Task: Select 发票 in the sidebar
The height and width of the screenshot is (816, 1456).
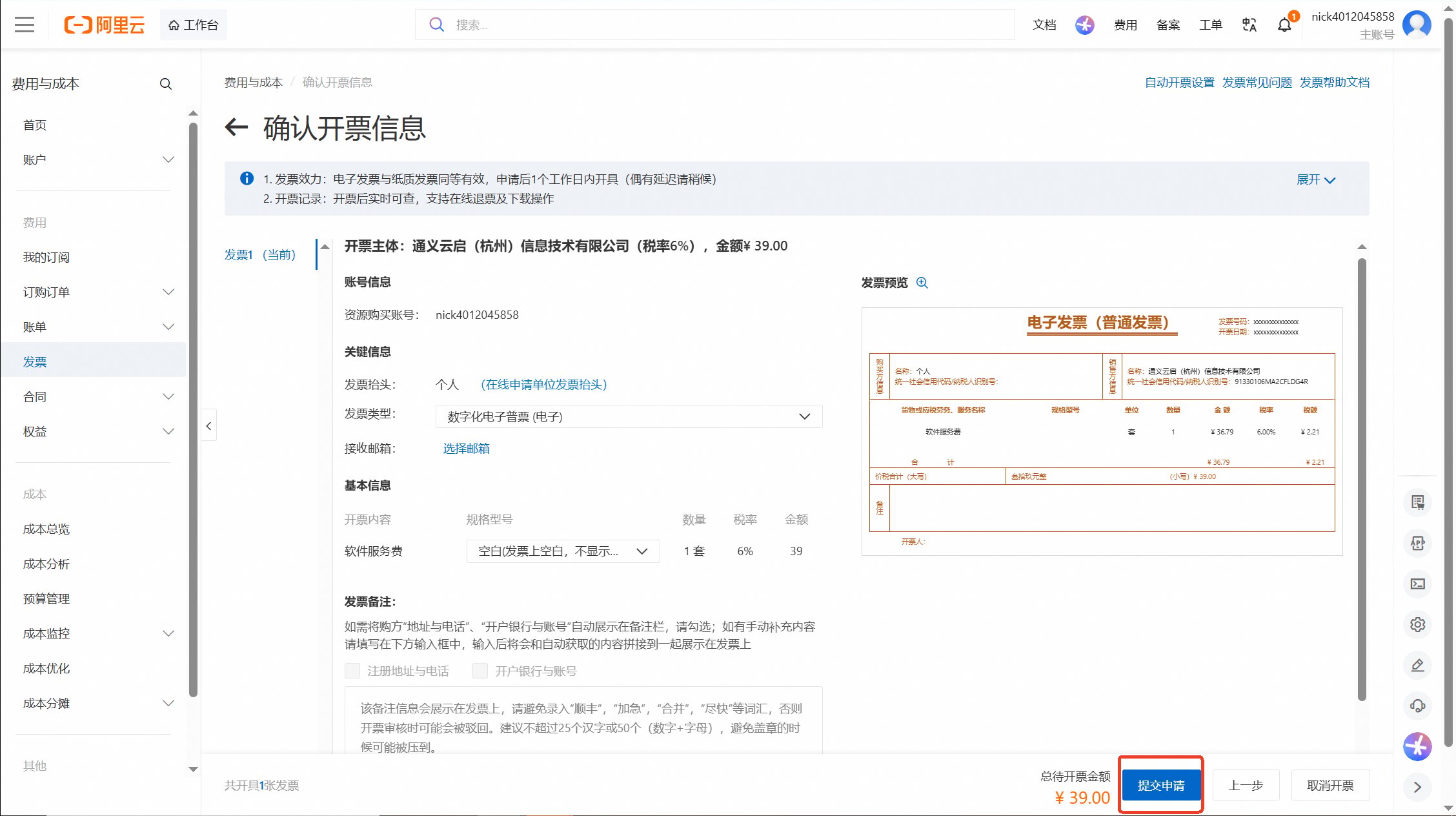Action: 93,362
